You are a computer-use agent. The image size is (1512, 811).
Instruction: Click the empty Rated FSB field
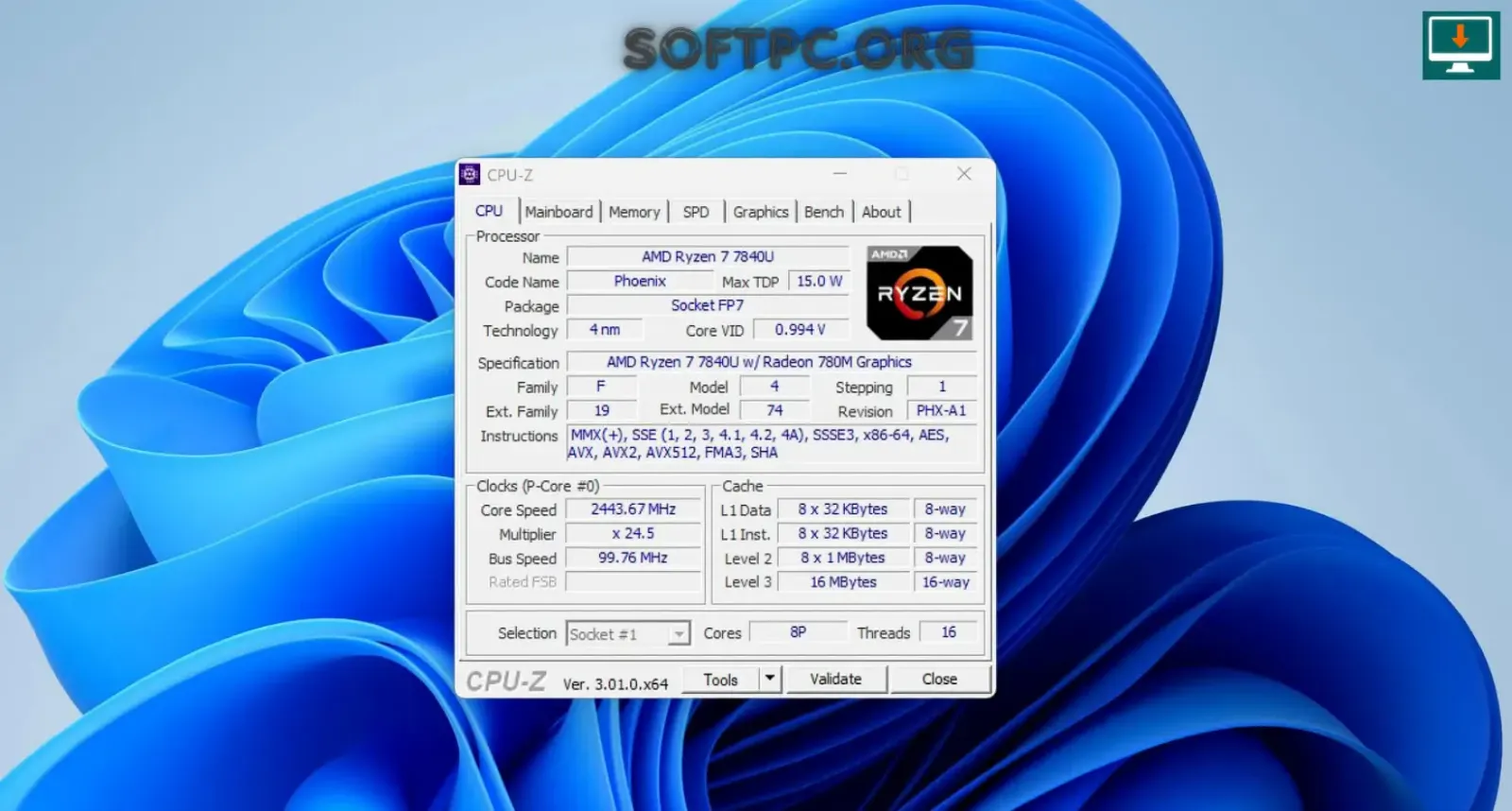(633, 582)
